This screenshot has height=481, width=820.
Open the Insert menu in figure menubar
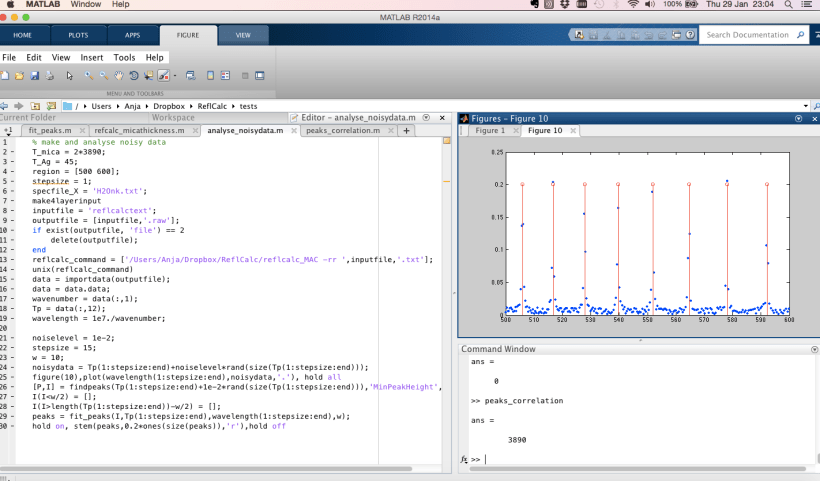91,58
